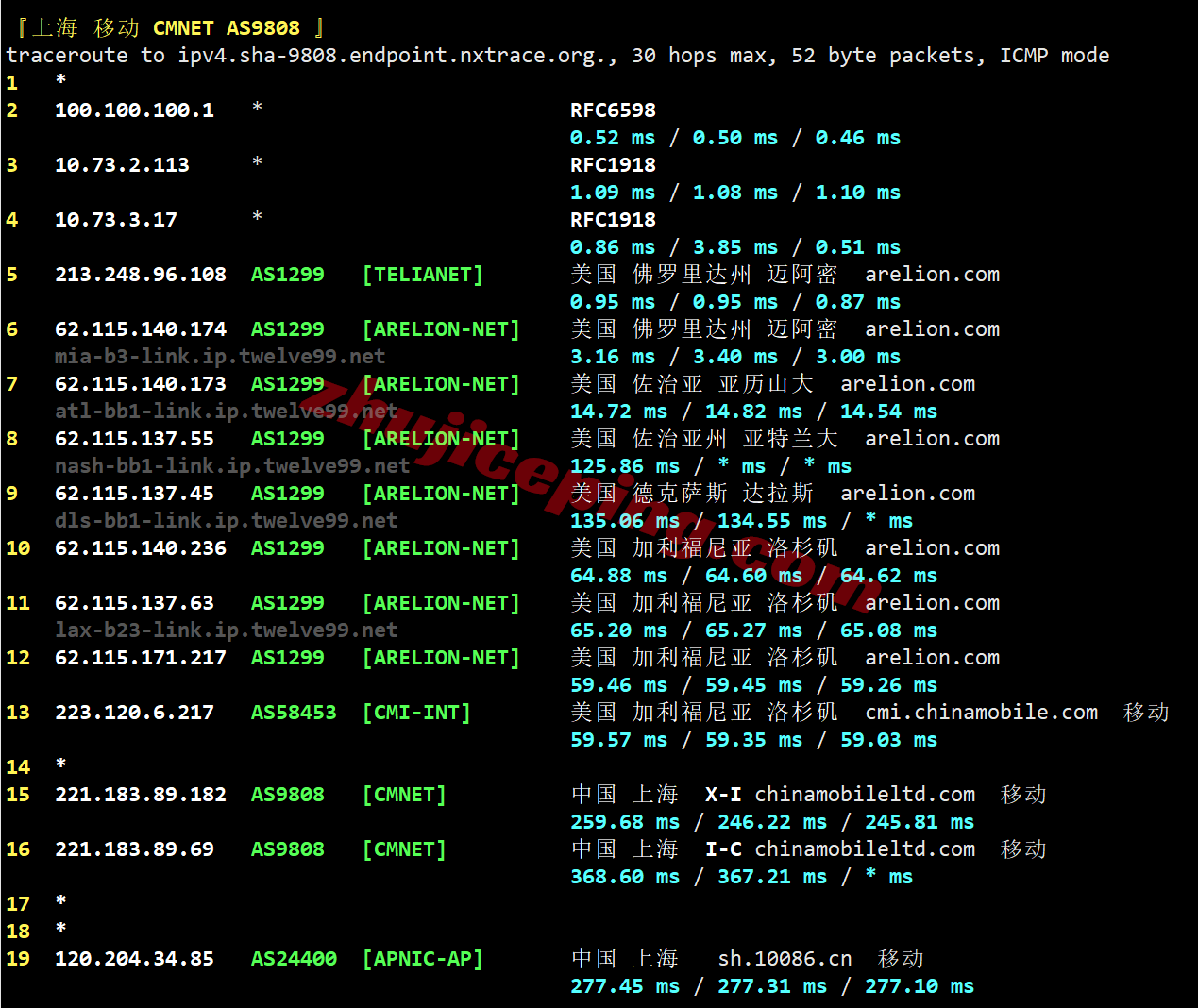Click cmi.chinamobile.com domain text
Image resolution: width=1198 pixels, height=1008 pixels.
click(982, 713)
